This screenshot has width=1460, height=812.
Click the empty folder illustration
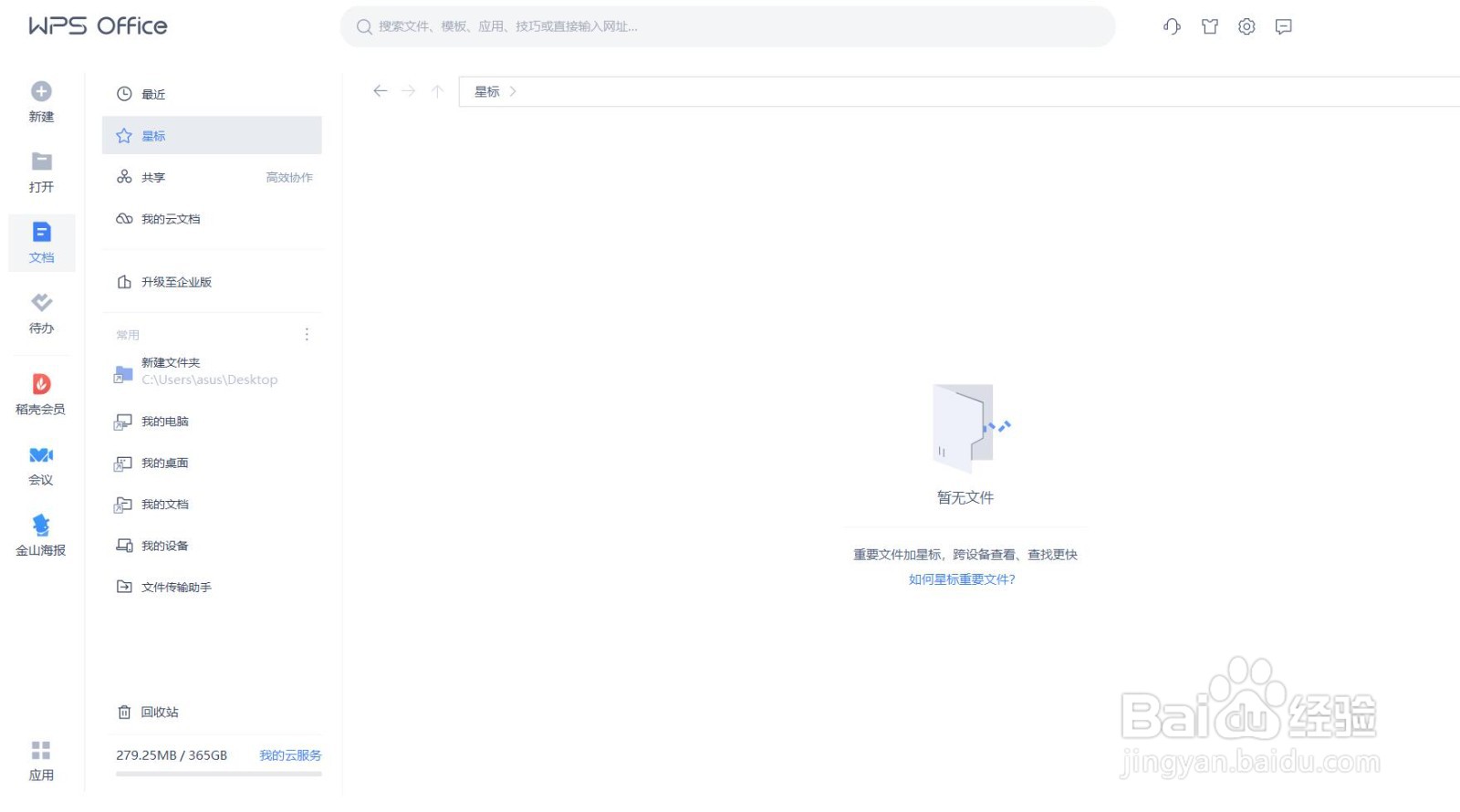coord(970,428)
